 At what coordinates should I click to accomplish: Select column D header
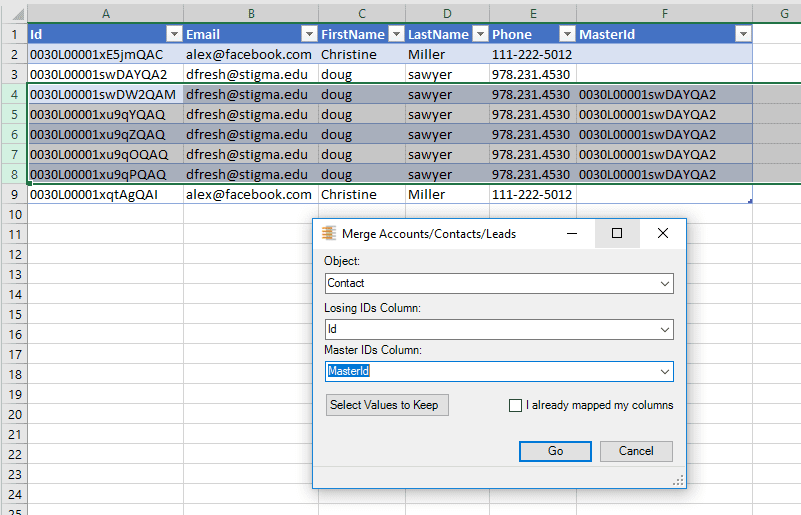point(447,14)
